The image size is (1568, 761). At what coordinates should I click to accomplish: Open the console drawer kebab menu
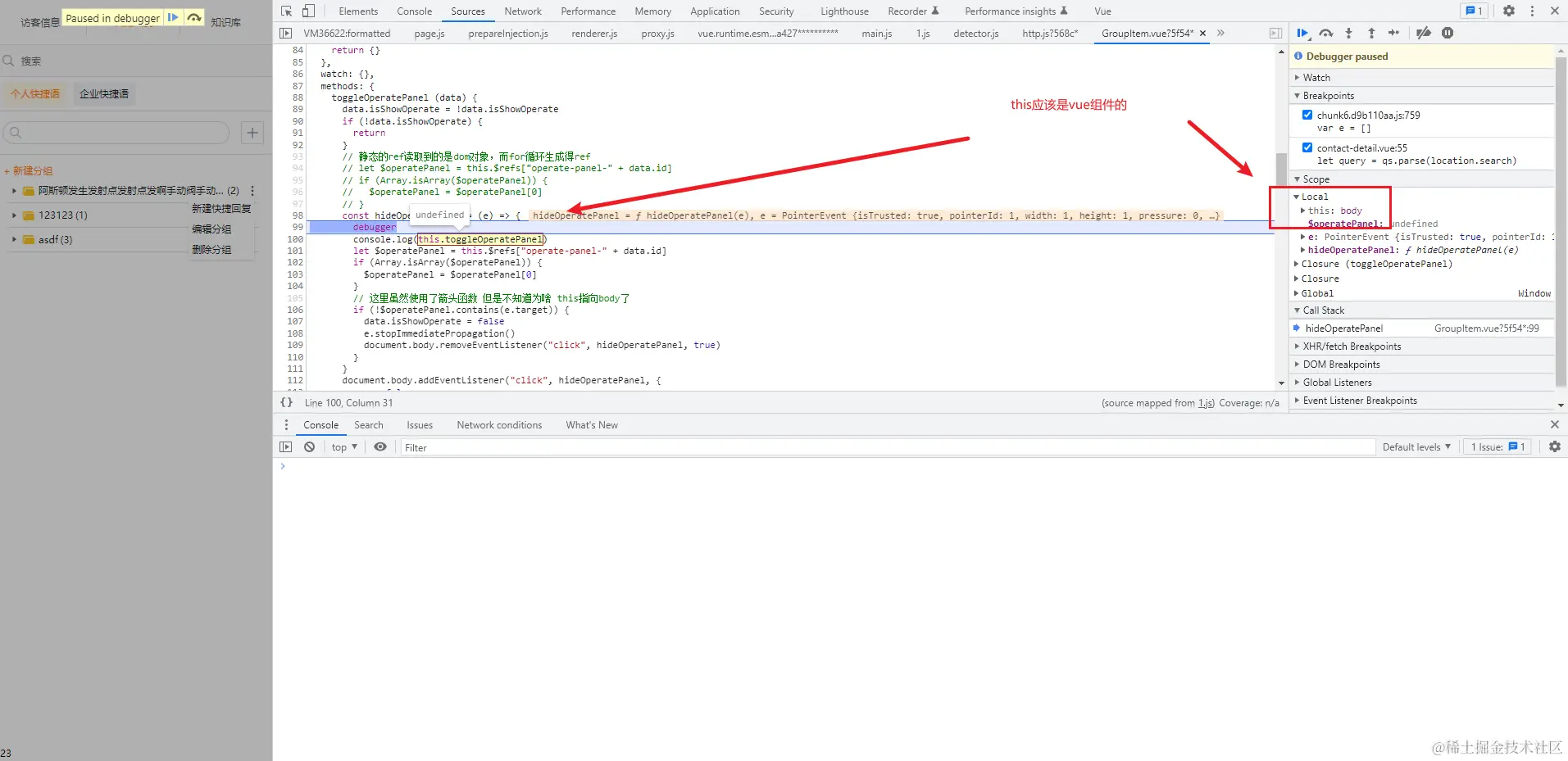tap(286, 425)
